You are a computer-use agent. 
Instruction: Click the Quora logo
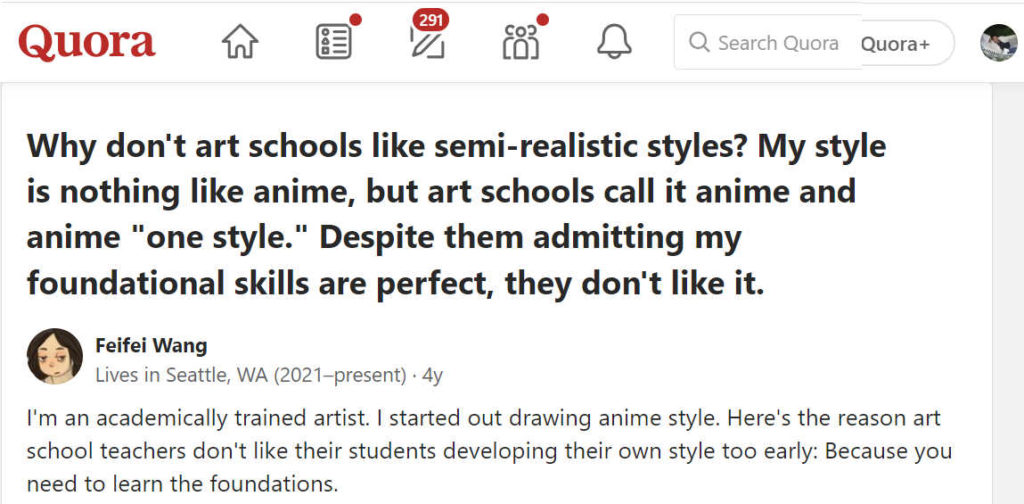point(87,42)
